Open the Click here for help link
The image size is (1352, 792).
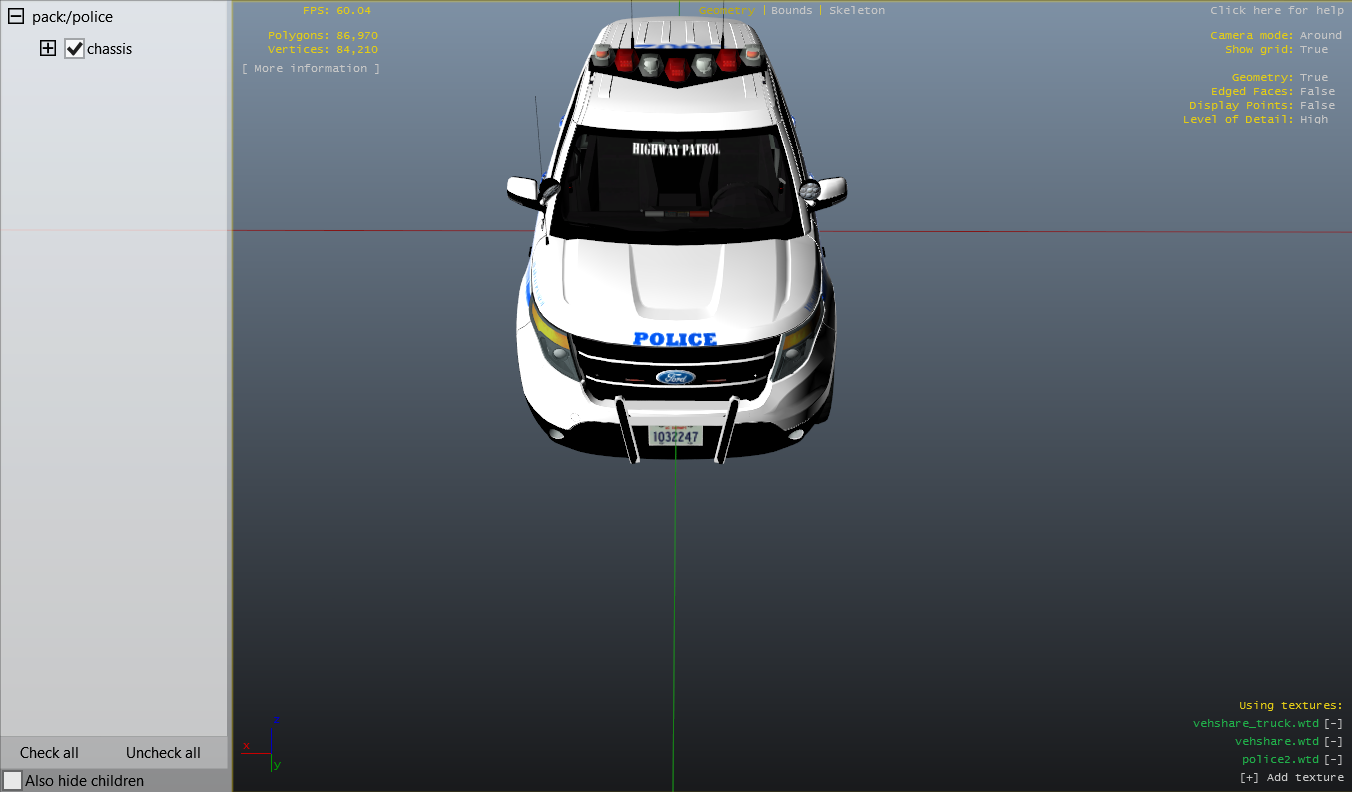point(1276,10)
